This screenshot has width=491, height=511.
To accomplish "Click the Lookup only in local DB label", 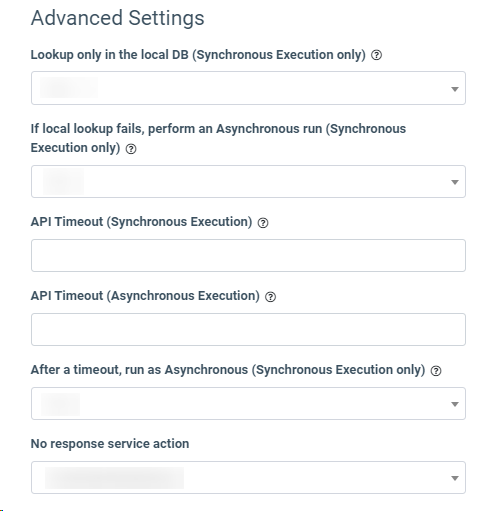I will click(198, 55).
